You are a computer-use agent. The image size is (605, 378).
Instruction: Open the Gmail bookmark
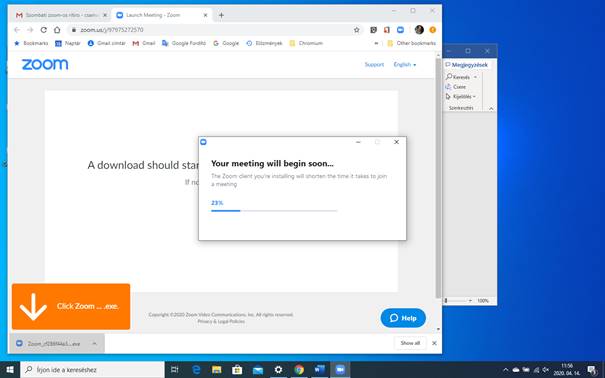pos(144,43)
